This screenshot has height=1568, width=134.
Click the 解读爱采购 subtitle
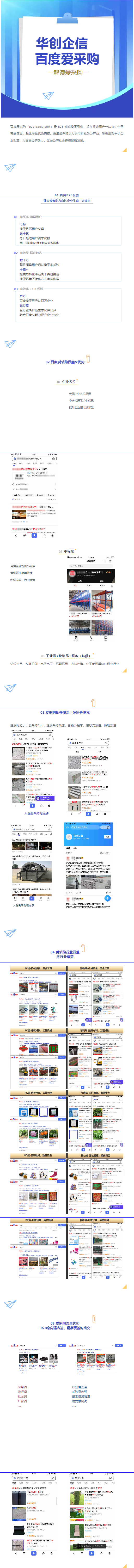[x=67, y=73]
